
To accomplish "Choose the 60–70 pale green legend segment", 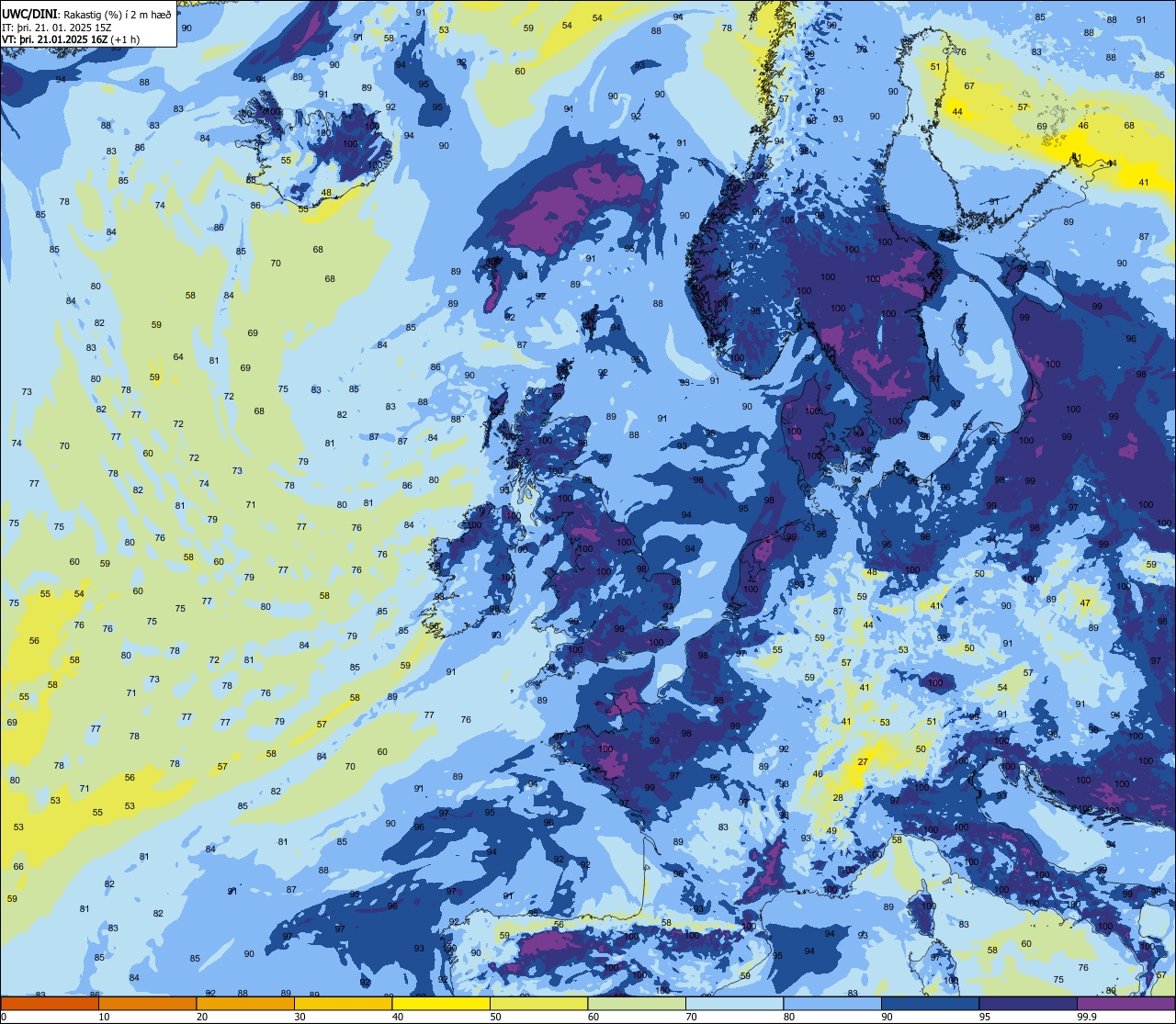I will 637,1003.
